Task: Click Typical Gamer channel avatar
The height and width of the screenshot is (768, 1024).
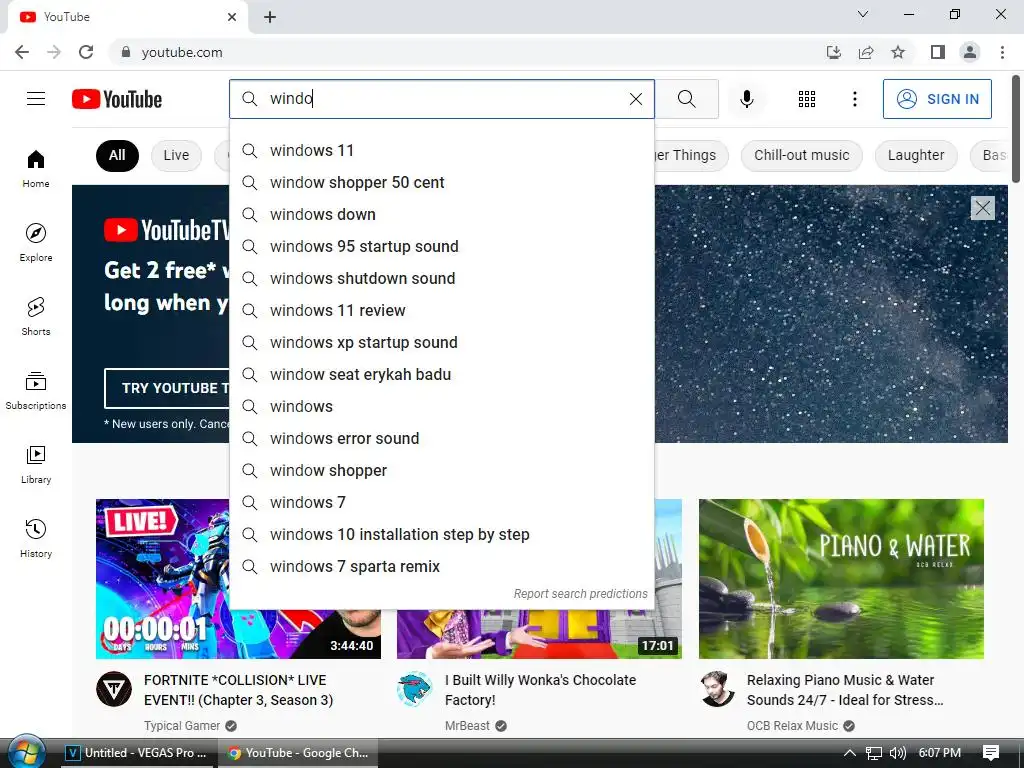Action: click(114, 689)
